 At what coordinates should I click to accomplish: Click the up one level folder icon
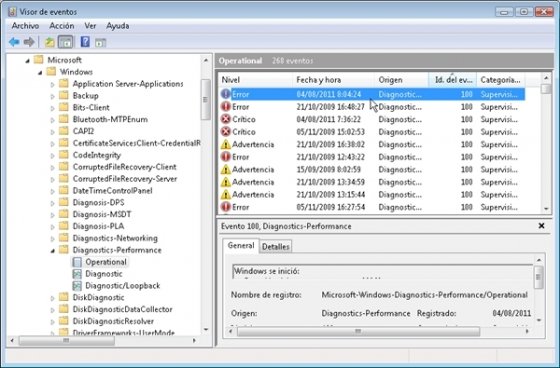pyautogui.click(x=50, y=42)
